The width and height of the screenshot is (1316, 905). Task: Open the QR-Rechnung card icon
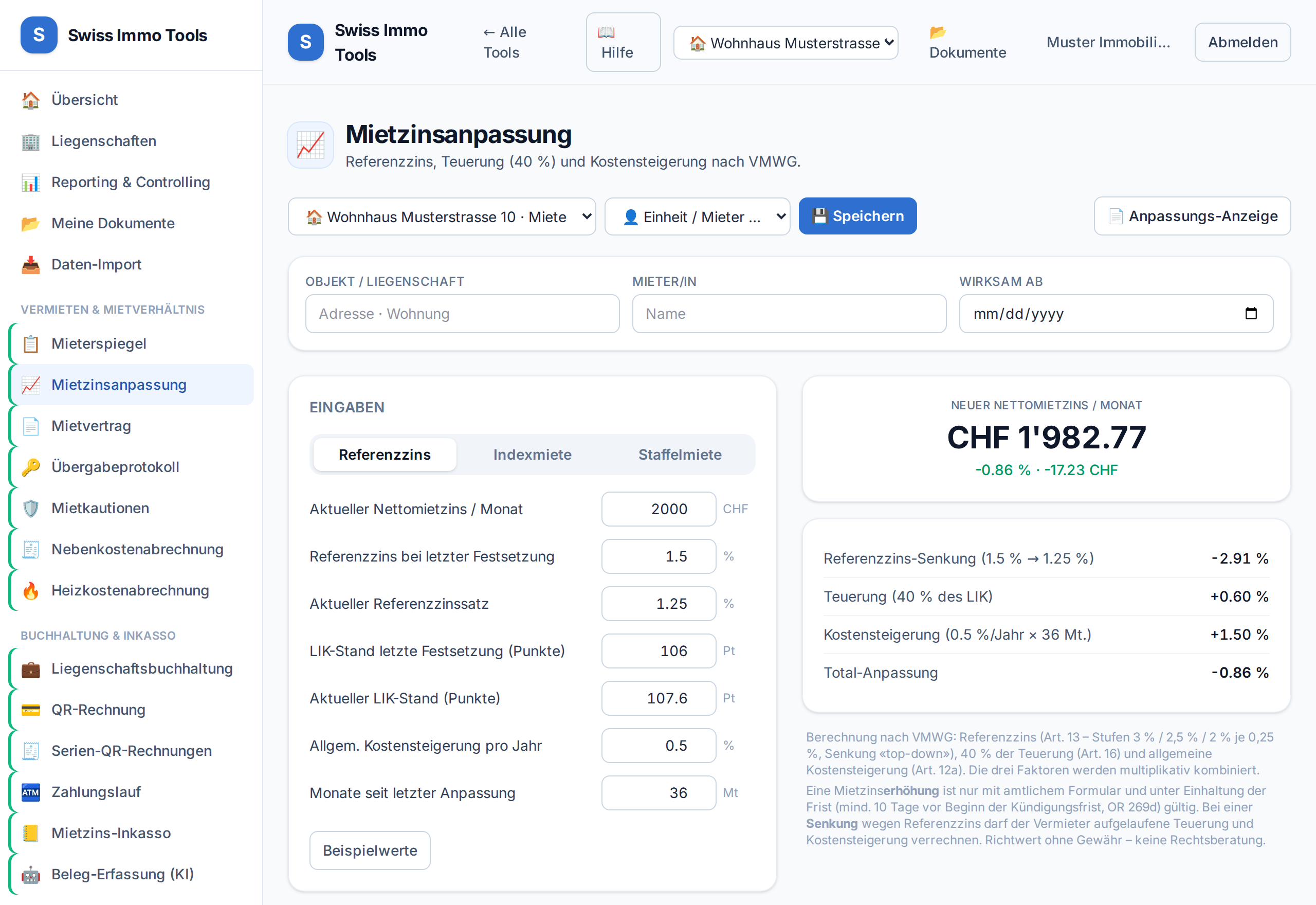31,710
